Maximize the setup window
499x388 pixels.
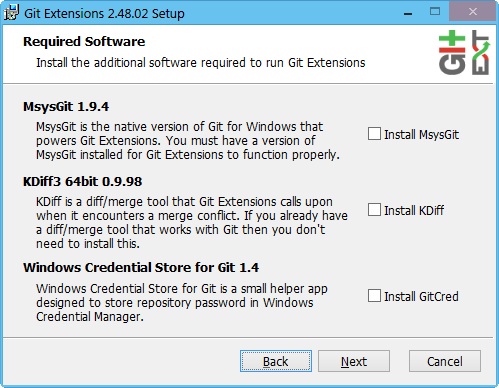click(435, 12)
